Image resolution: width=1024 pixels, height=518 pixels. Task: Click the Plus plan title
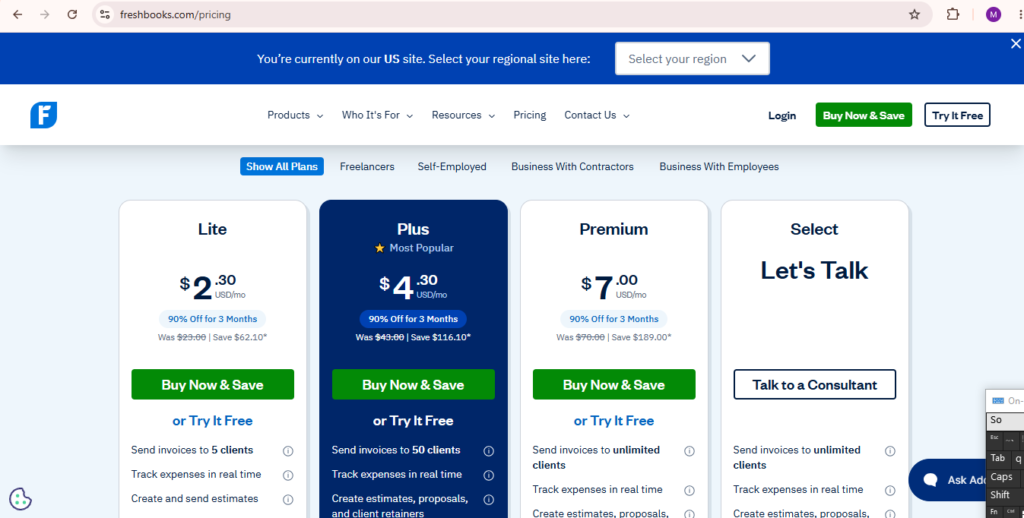[x=413, y=229]
